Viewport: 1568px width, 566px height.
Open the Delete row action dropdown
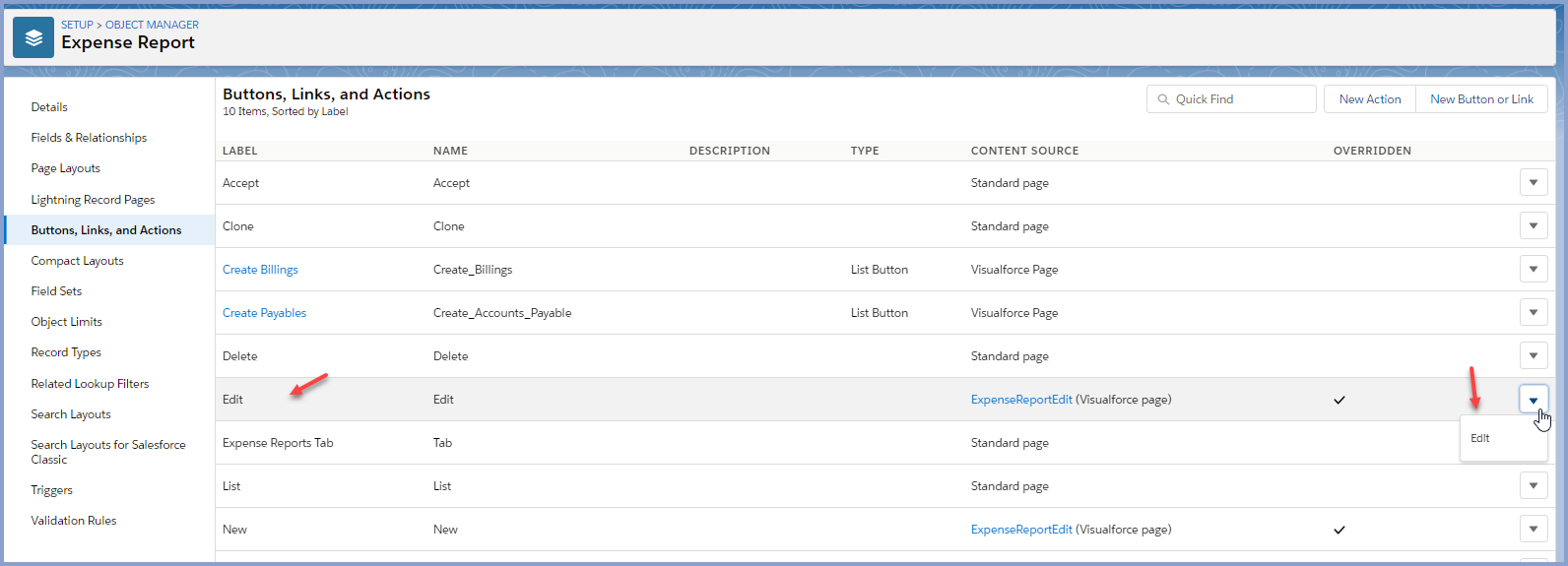tap(1534, 356)
